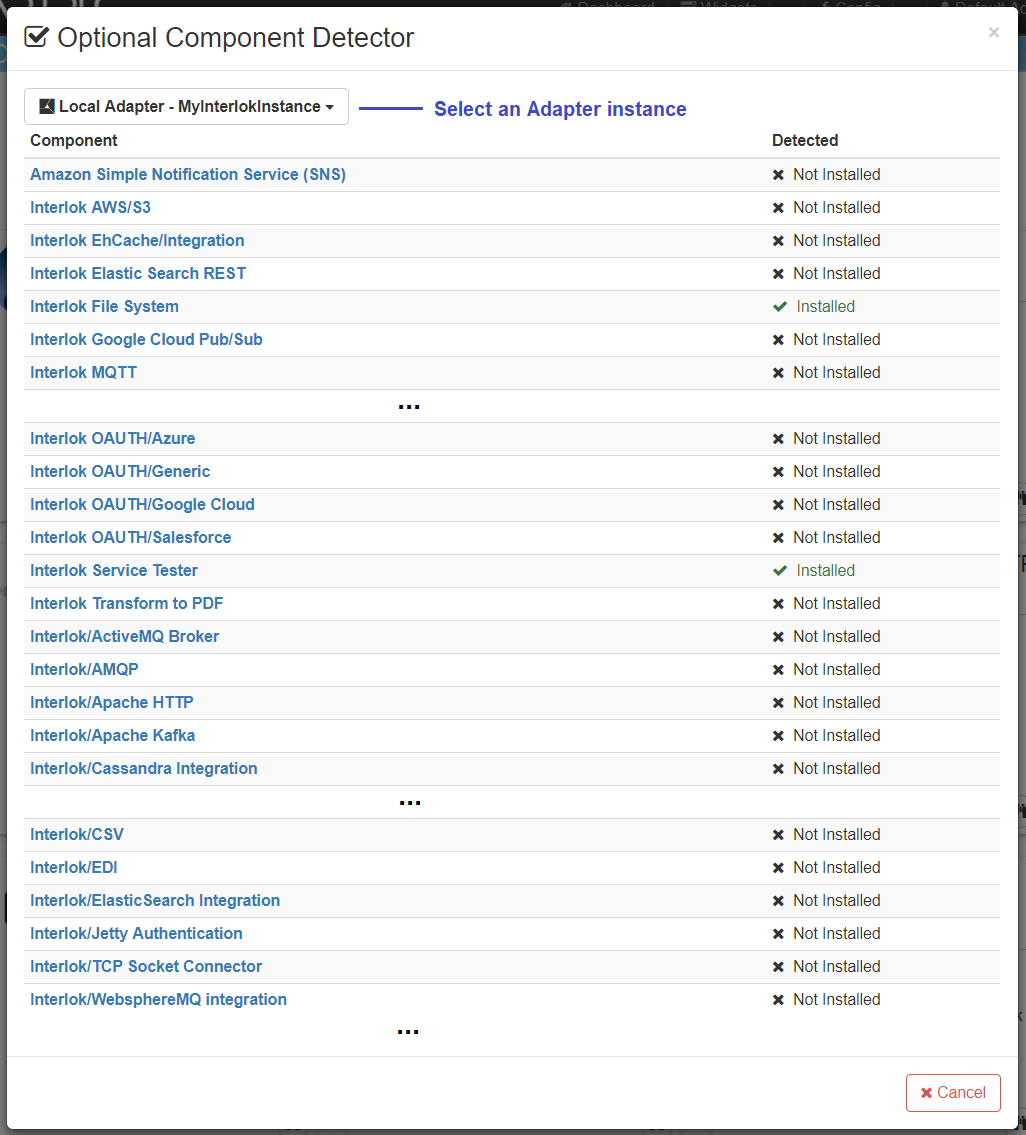Click 'Not Installed' text in Interlok MQTT row

tap(837, 373)
